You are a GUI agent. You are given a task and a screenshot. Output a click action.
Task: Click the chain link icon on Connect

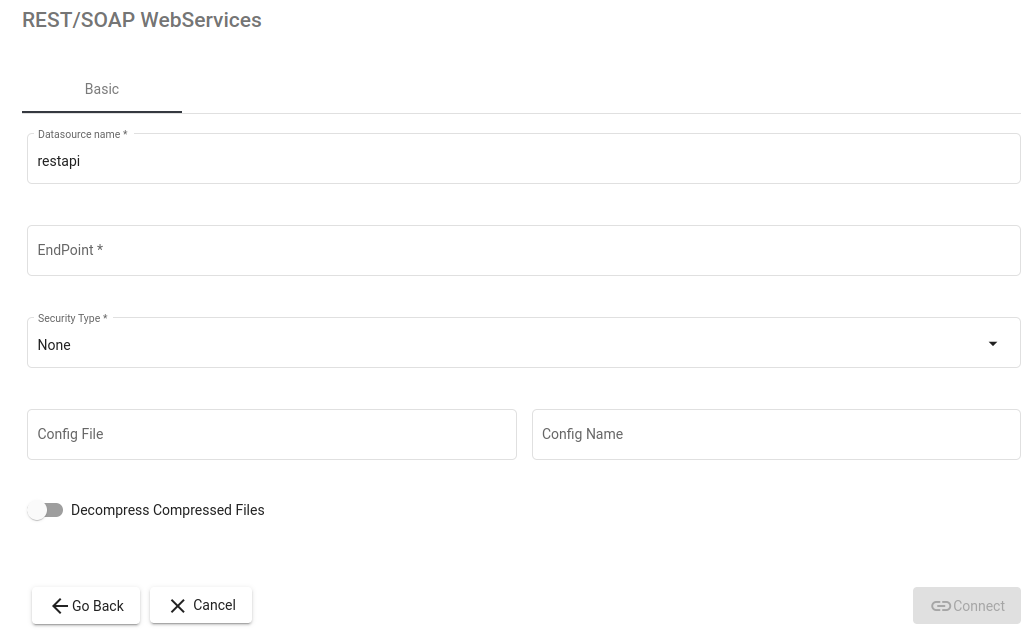click(940, 606)
